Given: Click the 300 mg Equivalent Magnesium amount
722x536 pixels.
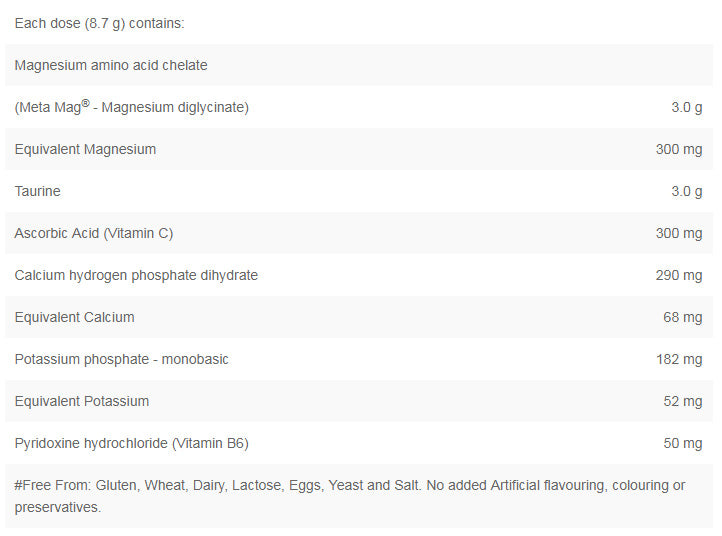Looking at the screenshot, I should click(679, 149).
